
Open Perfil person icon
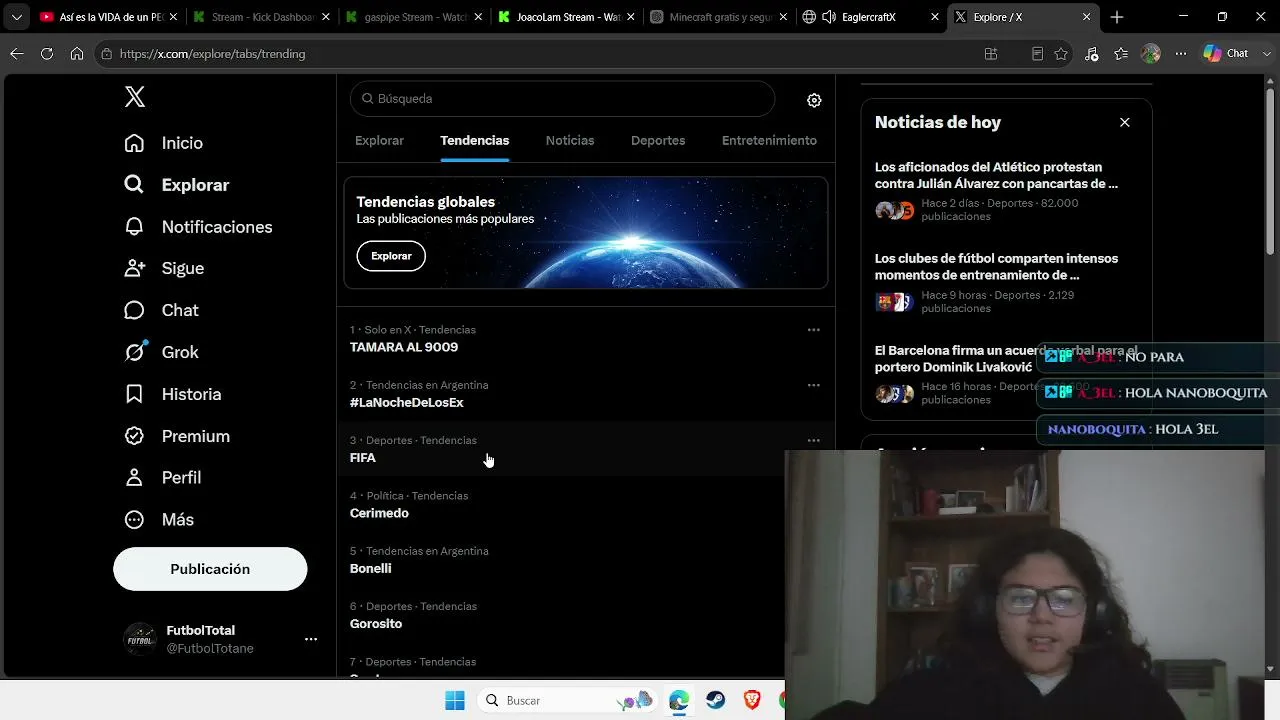tap(134, 478)
